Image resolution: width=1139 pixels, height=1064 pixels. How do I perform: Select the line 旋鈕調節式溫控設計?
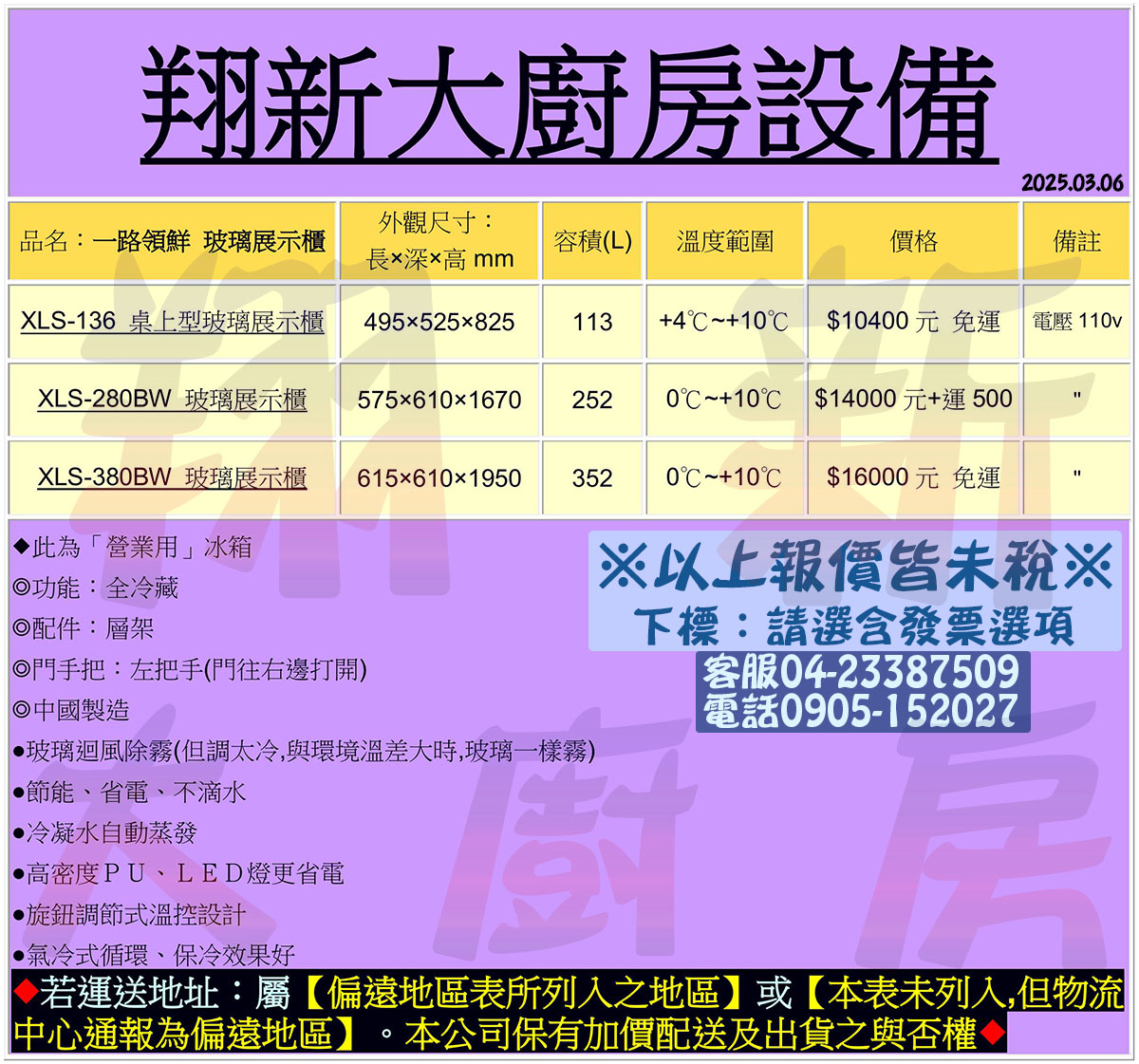[x=130, y=914]
